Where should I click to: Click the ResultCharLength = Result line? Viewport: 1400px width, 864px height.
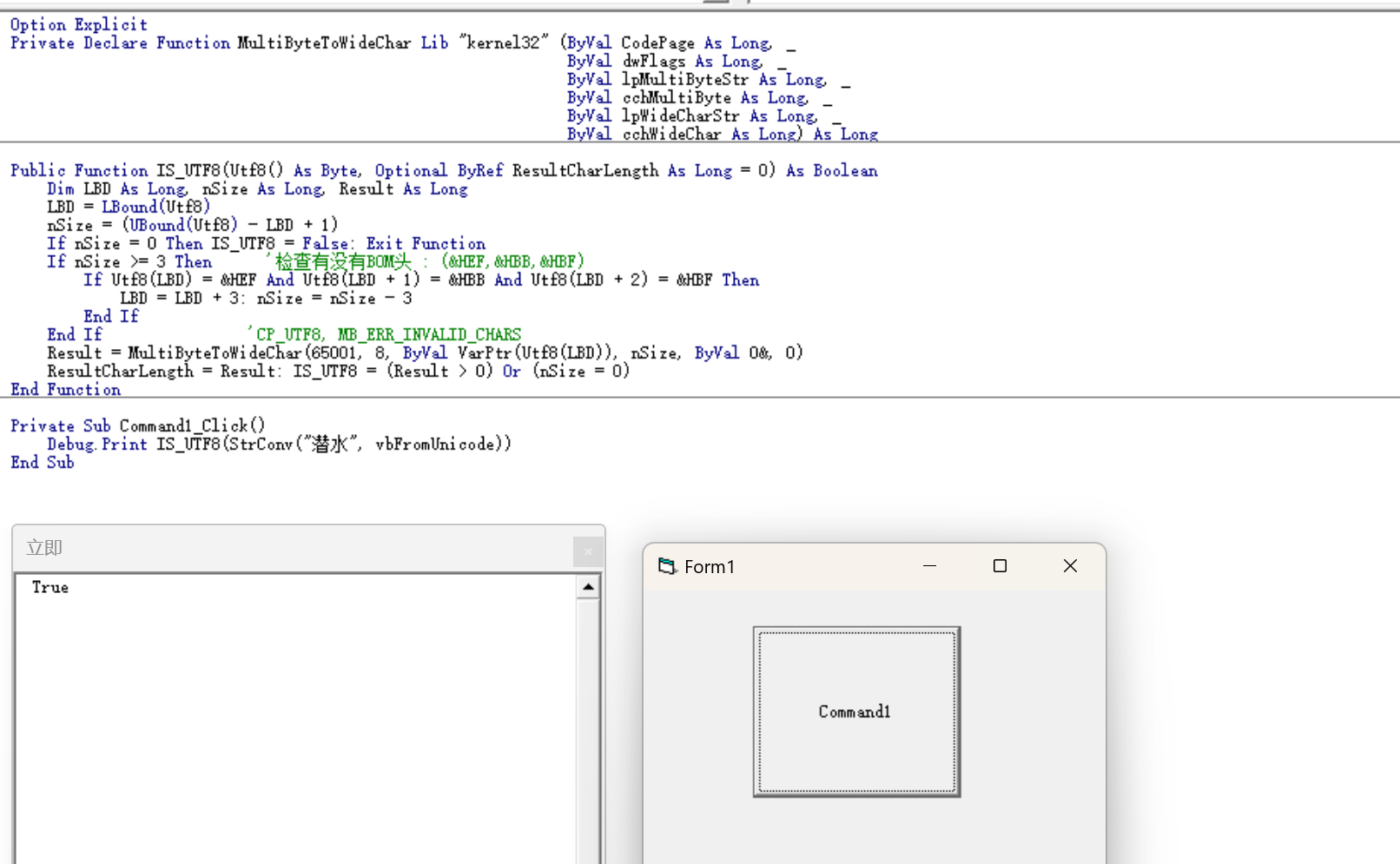click(x=339, y=371)
